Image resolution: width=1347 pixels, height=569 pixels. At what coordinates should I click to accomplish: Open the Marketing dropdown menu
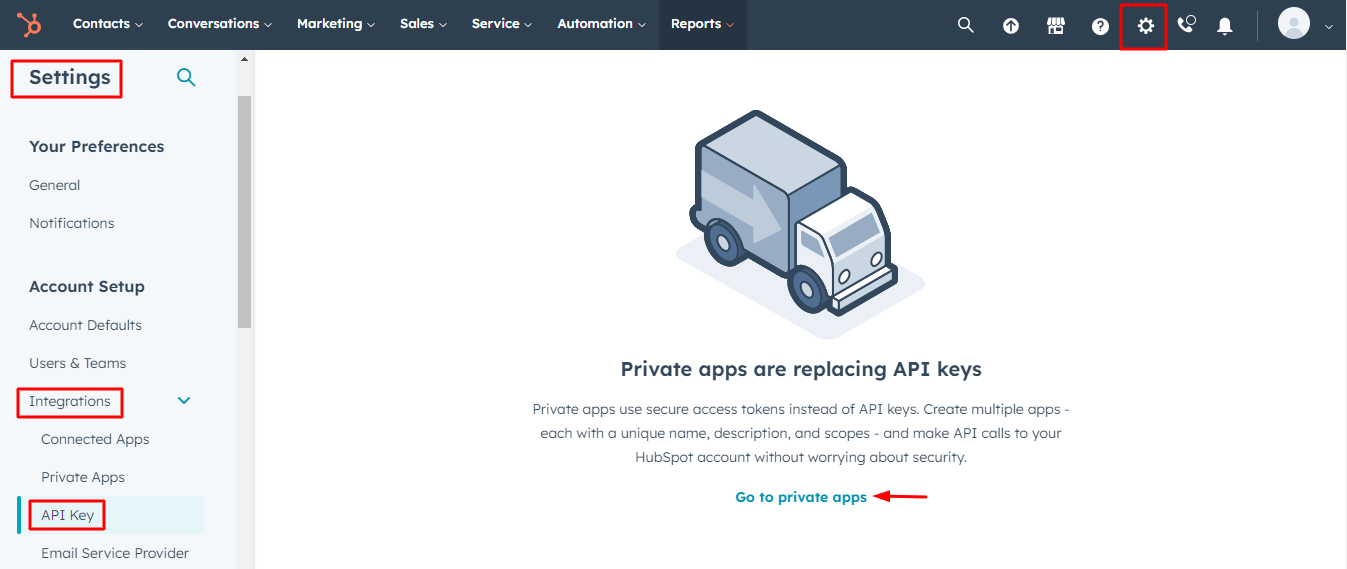336,24
